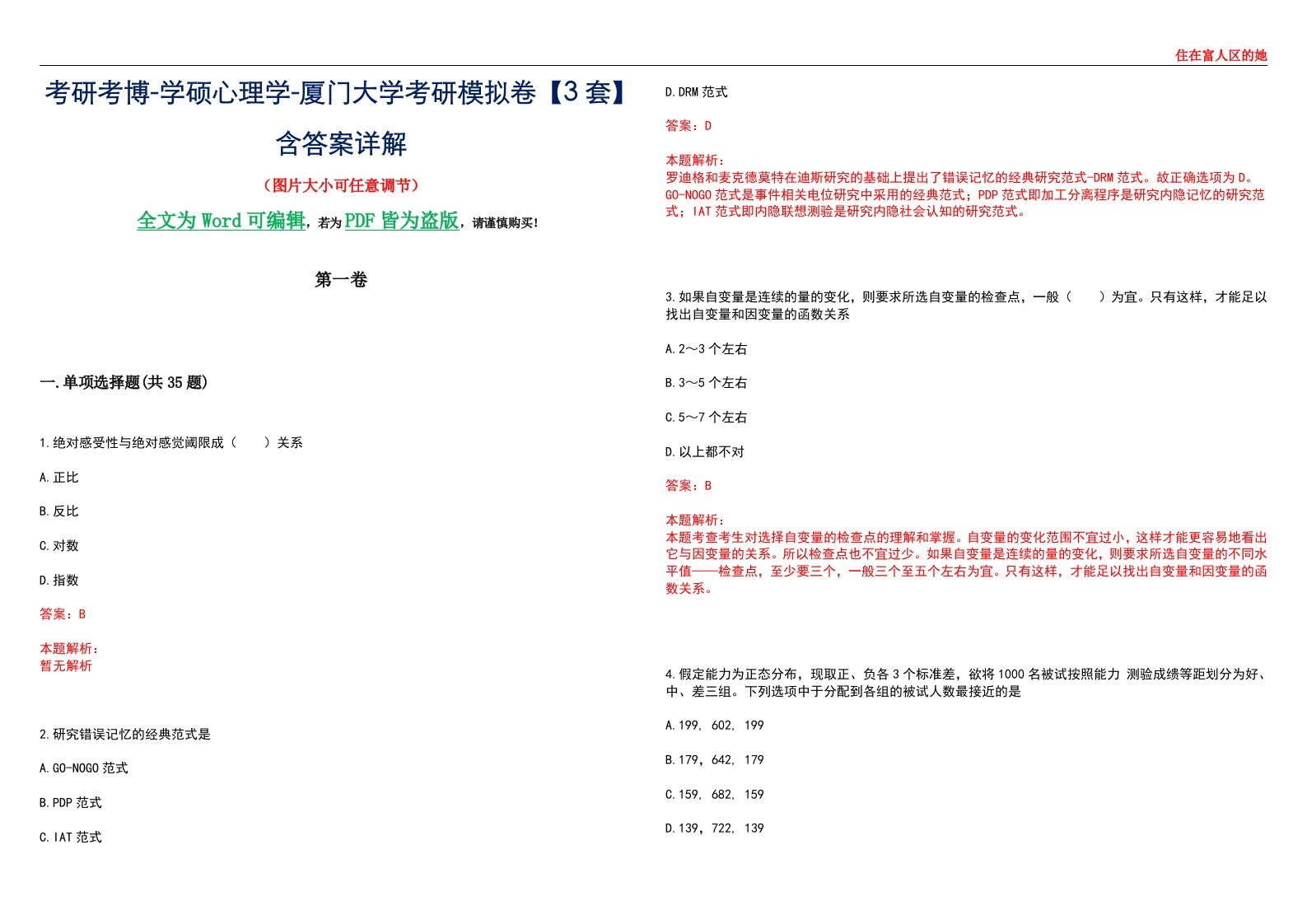Click explanation line starting 本题考查考生对选择自变量
The width and height of the screenshot is (1307, 924).
tap(966, 537)
